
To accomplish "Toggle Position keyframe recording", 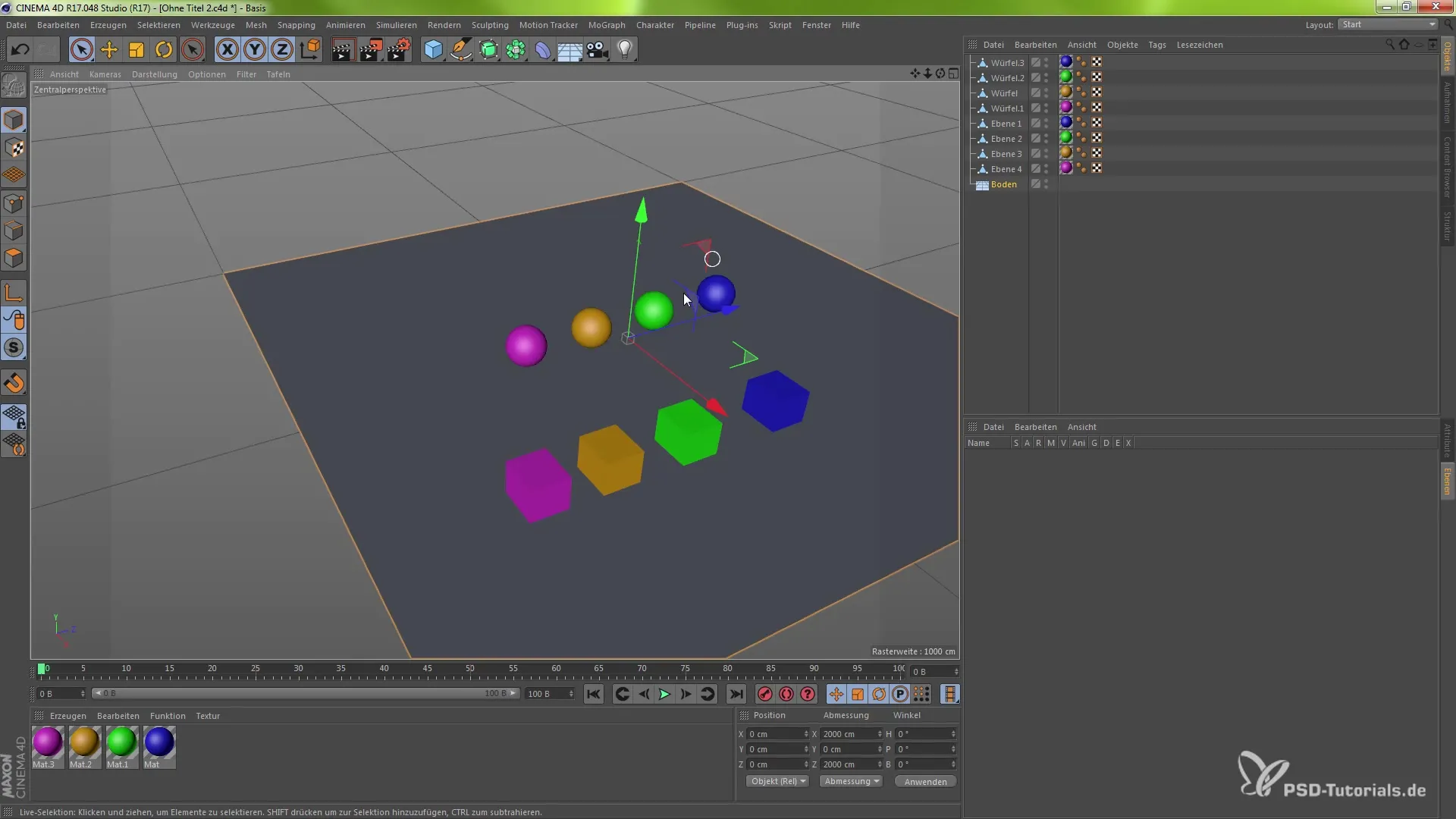I will 836,694.
